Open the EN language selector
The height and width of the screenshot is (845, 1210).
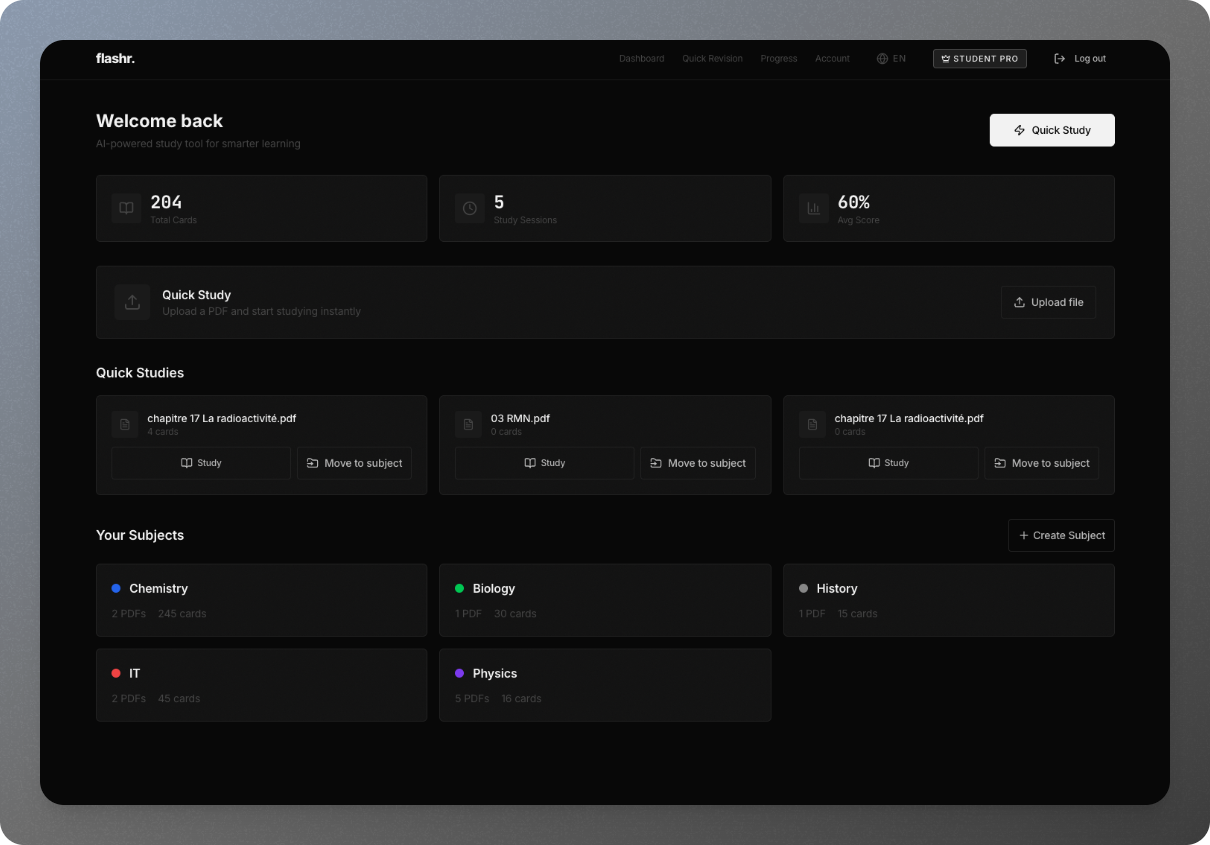(890, 58)
